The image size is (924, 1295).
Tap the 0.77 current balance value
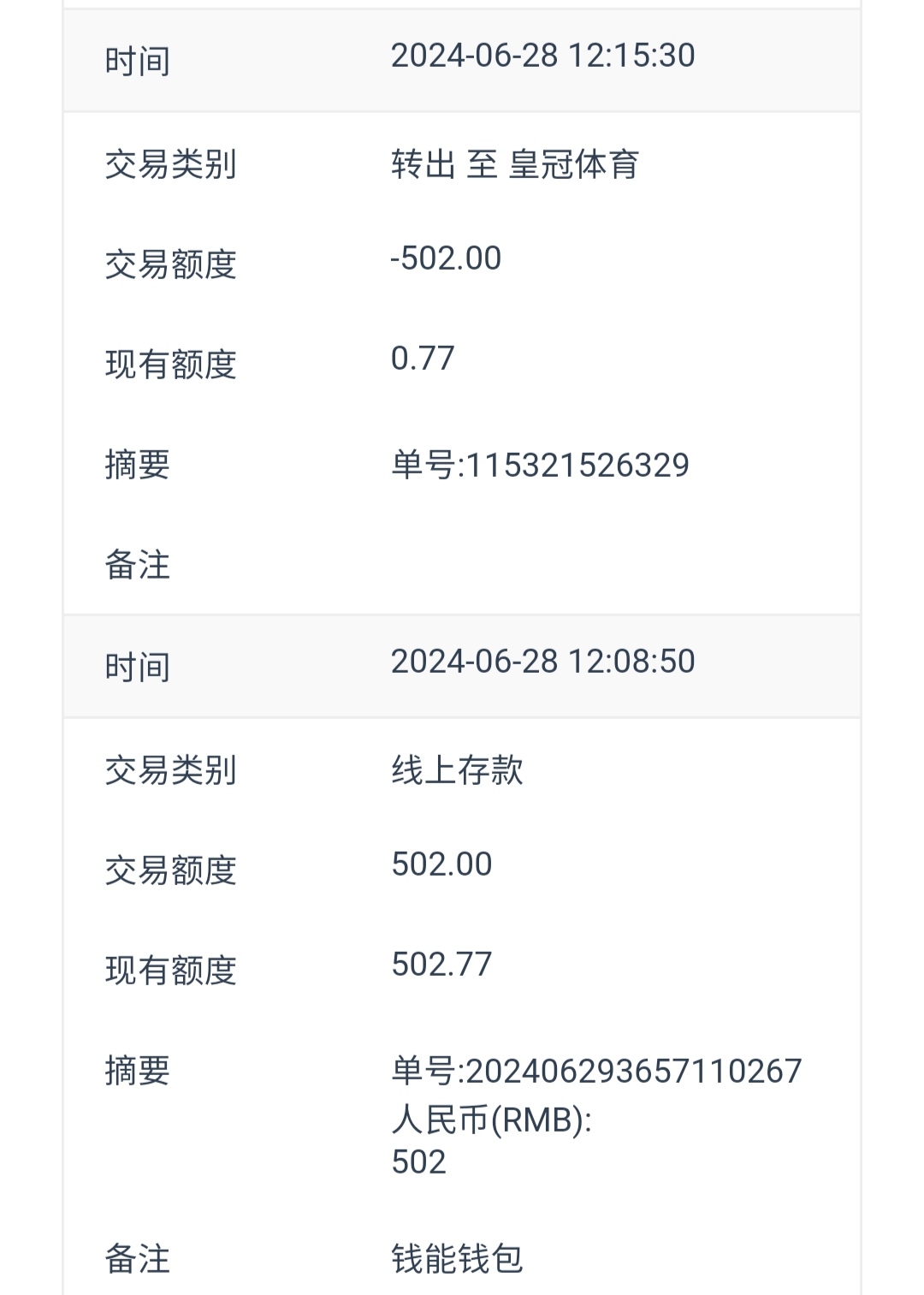pyautogui.click(x=423, y=359)
